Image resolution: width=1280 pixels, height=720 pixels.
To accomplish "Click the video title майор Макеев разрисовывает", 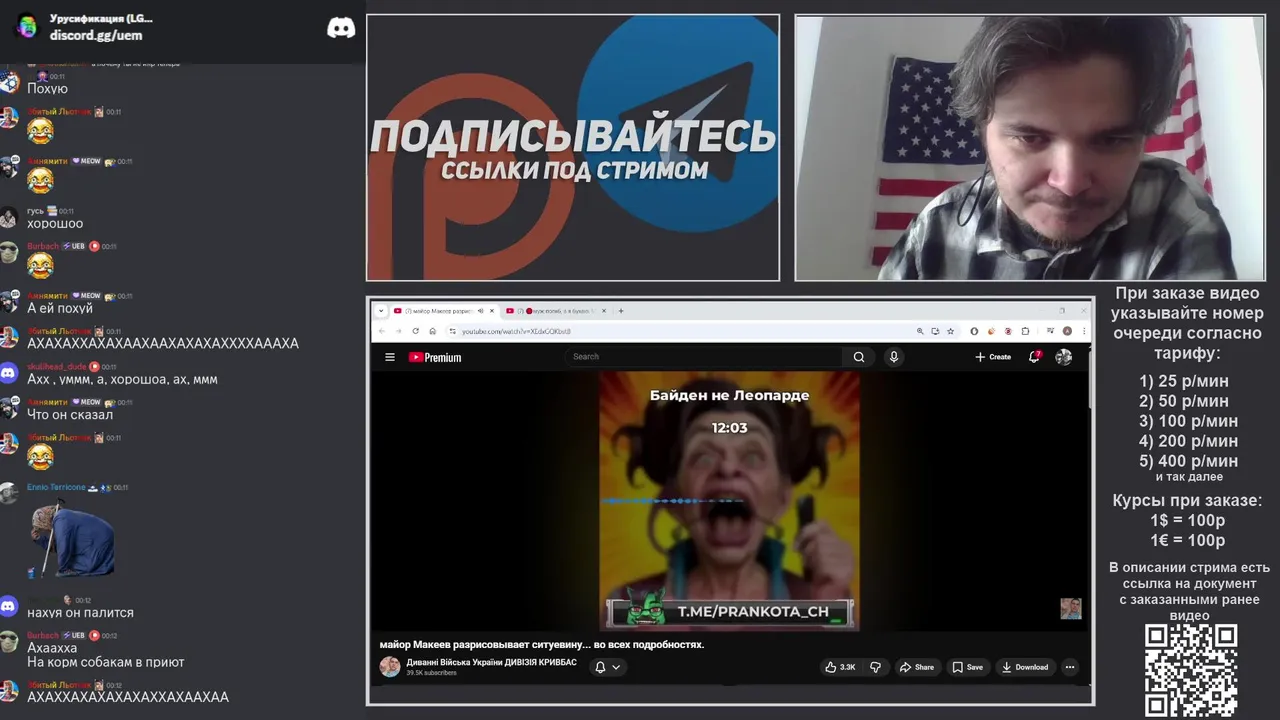I will [542, 644].
